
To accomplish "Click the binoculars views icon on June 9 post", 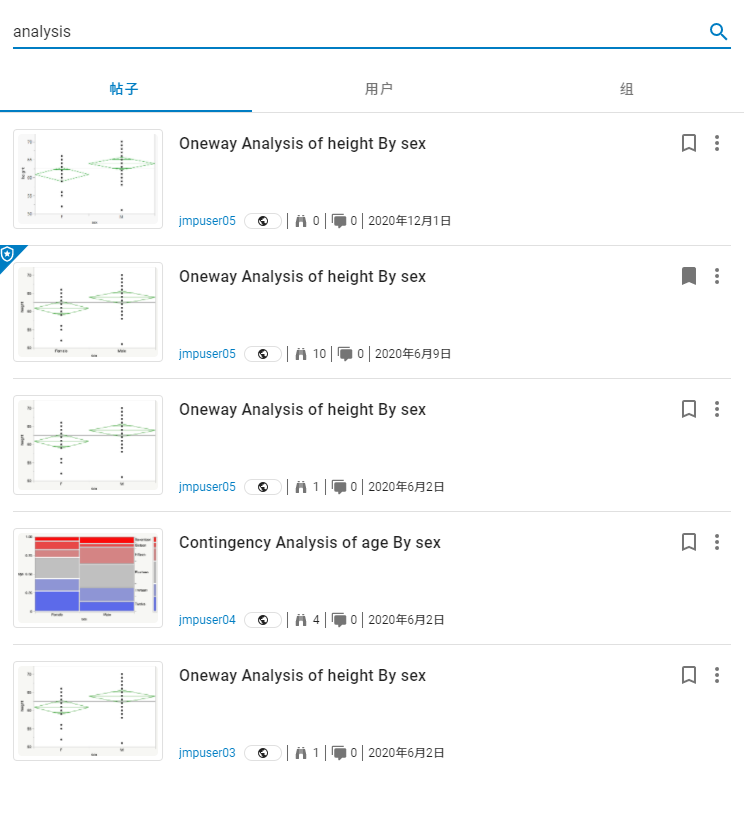I will coord(300,354).
